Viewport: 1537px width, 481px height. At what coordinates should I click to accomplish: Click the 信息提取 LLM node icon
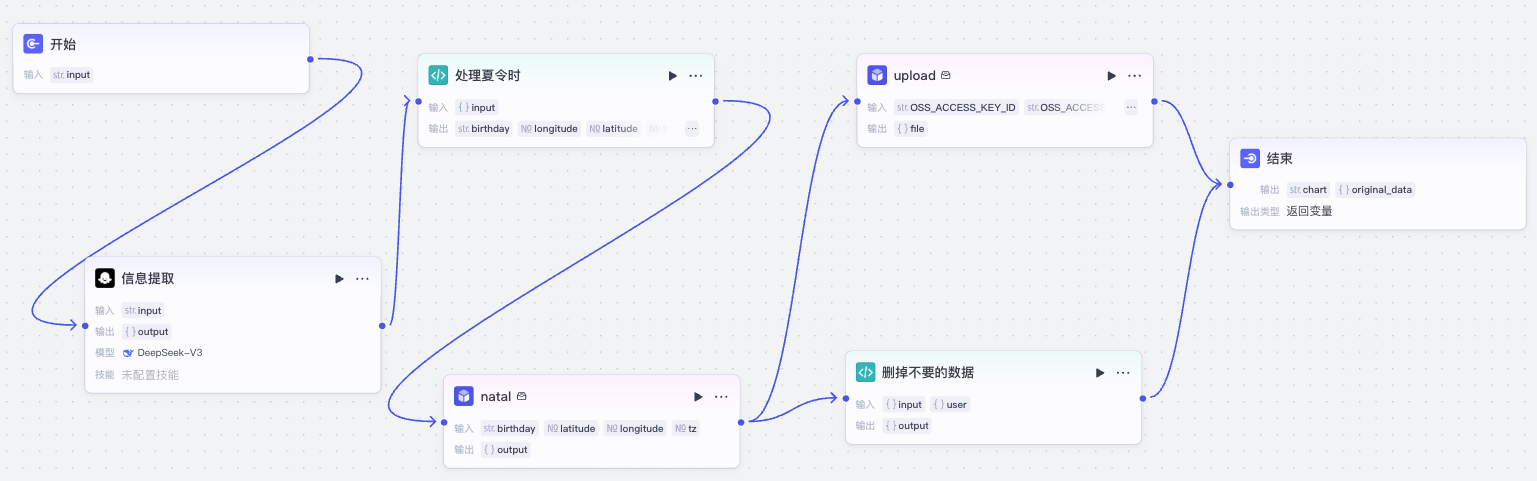[105, 278]
